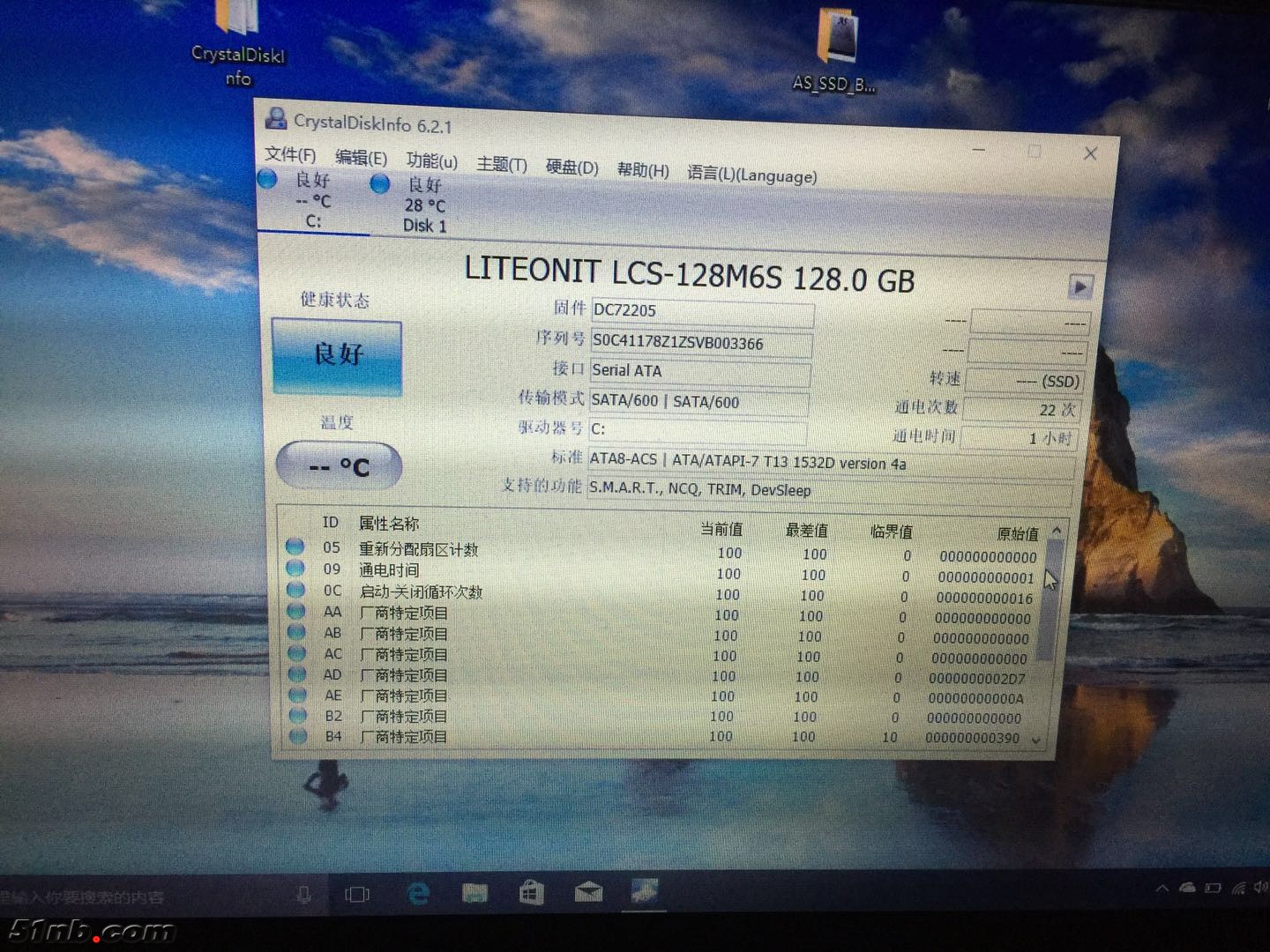Click the status circle for attribute B2
The height and width of the screenshot is (952, 1270).
pos(298,716)
